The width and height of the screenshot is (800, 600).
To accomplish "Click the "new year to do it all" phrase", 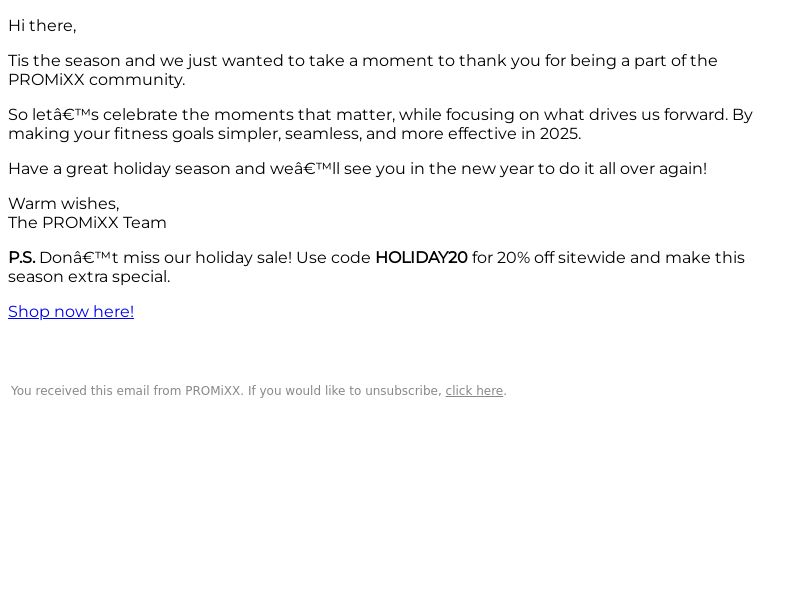I will 538,168.
